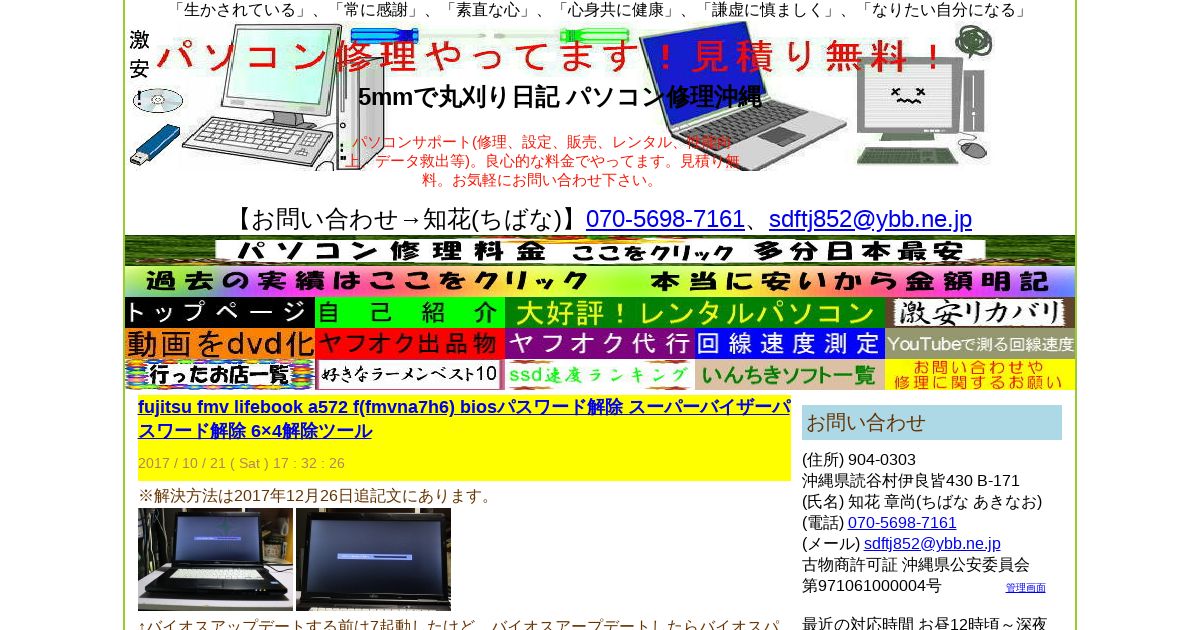Image resolution: width=1200 pixels, height=630 pixels.
Task: Open the 過去の実績 past results banner
Action: [600, 281]
